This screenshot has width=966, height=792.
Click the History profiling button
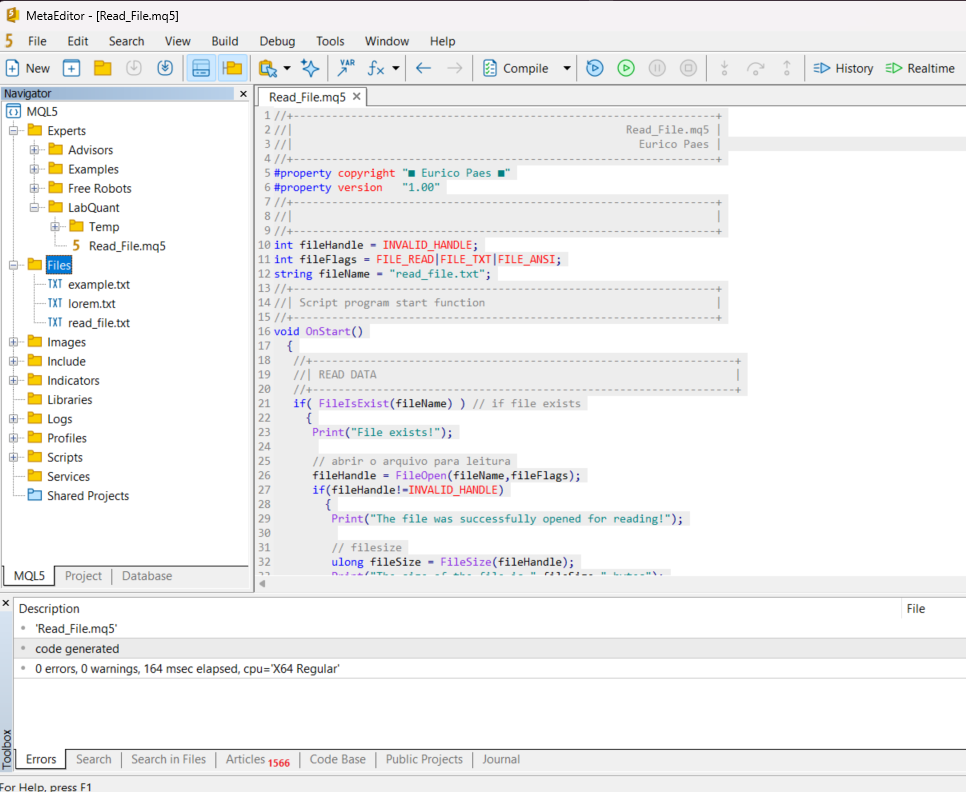click(843, 68)
